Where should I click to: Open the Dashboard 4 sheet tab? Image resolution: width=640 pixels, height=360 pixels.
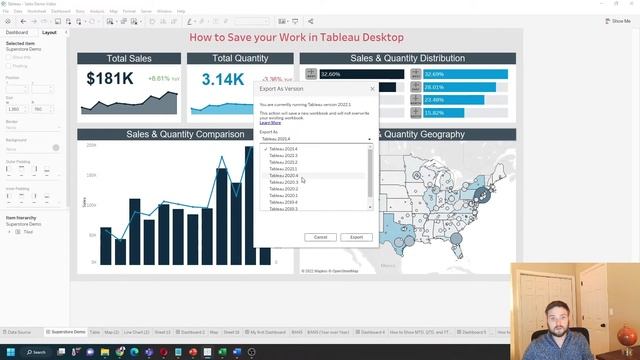point(370,332)
